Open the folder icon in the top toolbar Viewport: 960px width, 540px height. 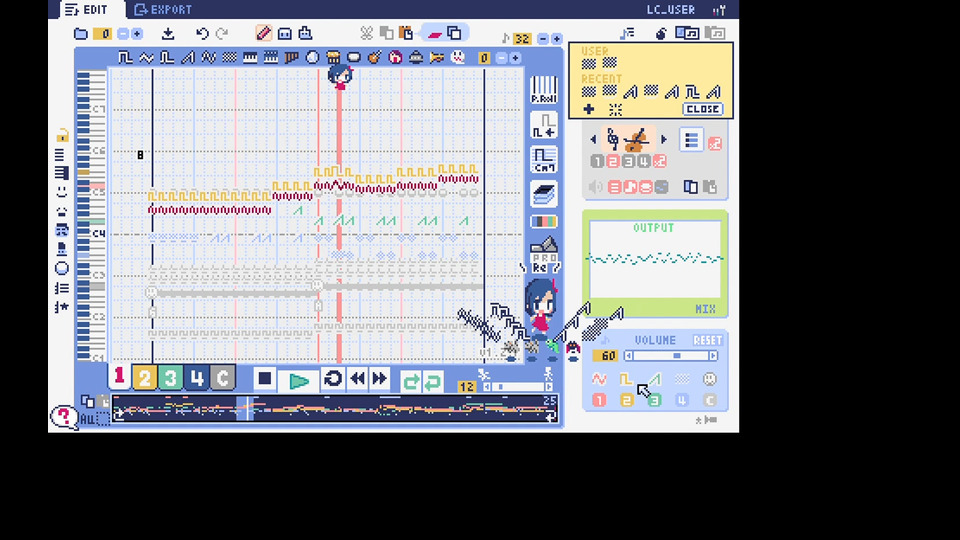[81, 34]
